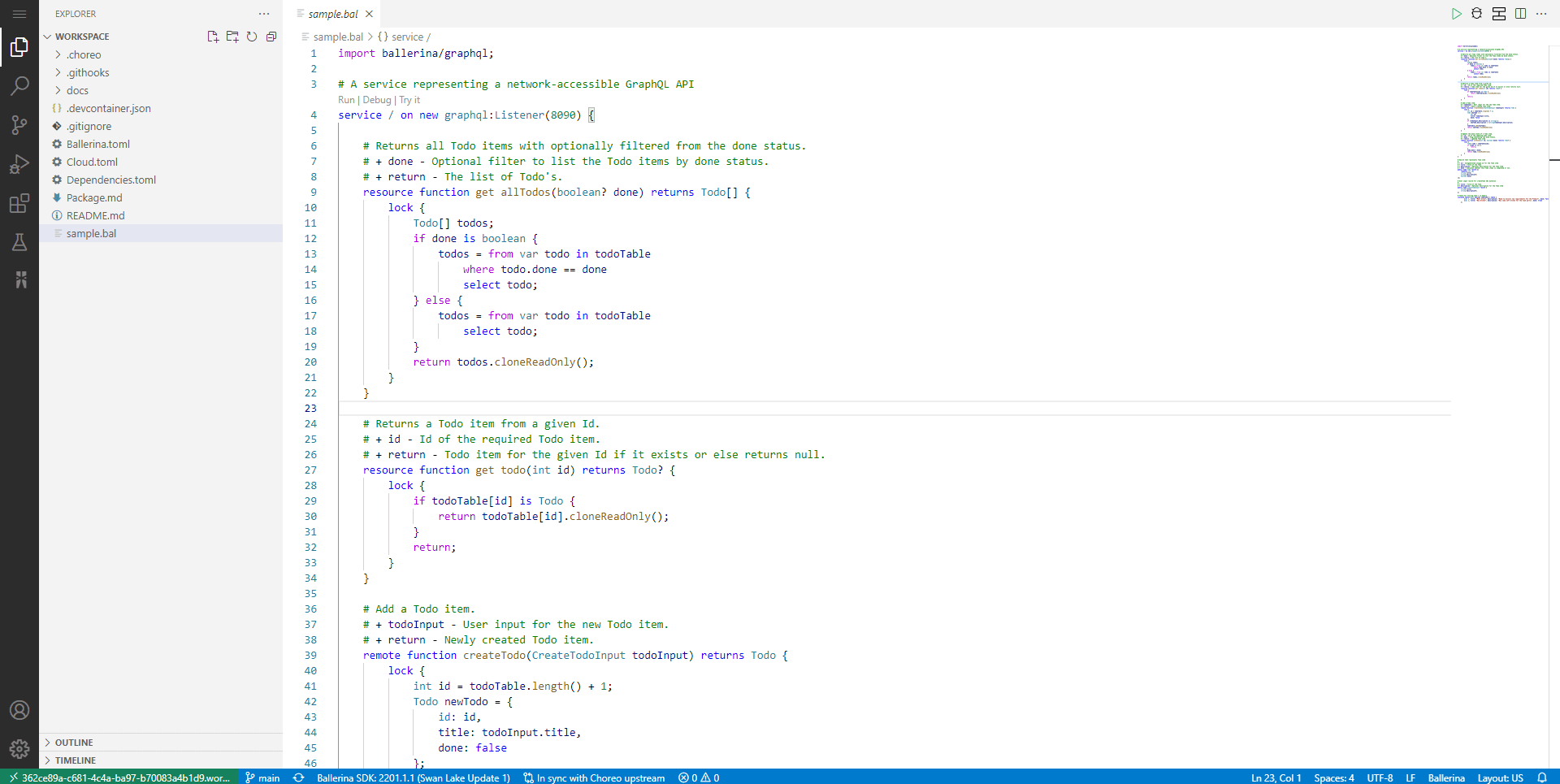This screenshot has width=1560, height=784.
Task: Show the diagram view icon
Action: [x=1499, y=14]
